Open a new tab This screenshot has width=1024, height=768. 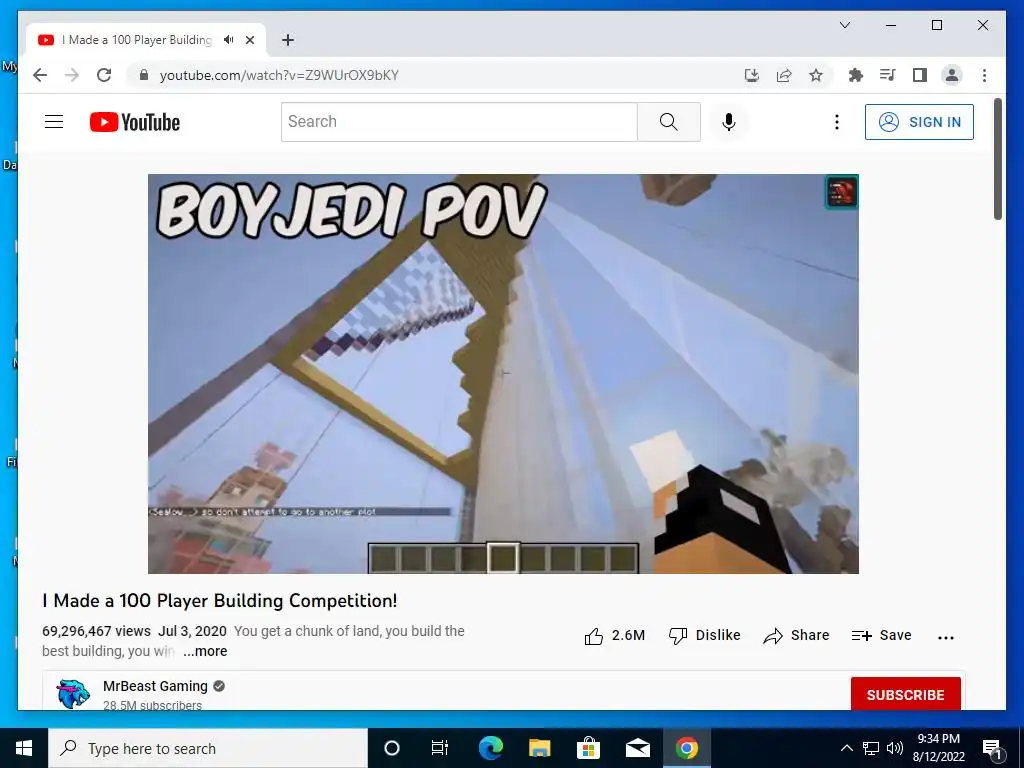click(288, 40)
